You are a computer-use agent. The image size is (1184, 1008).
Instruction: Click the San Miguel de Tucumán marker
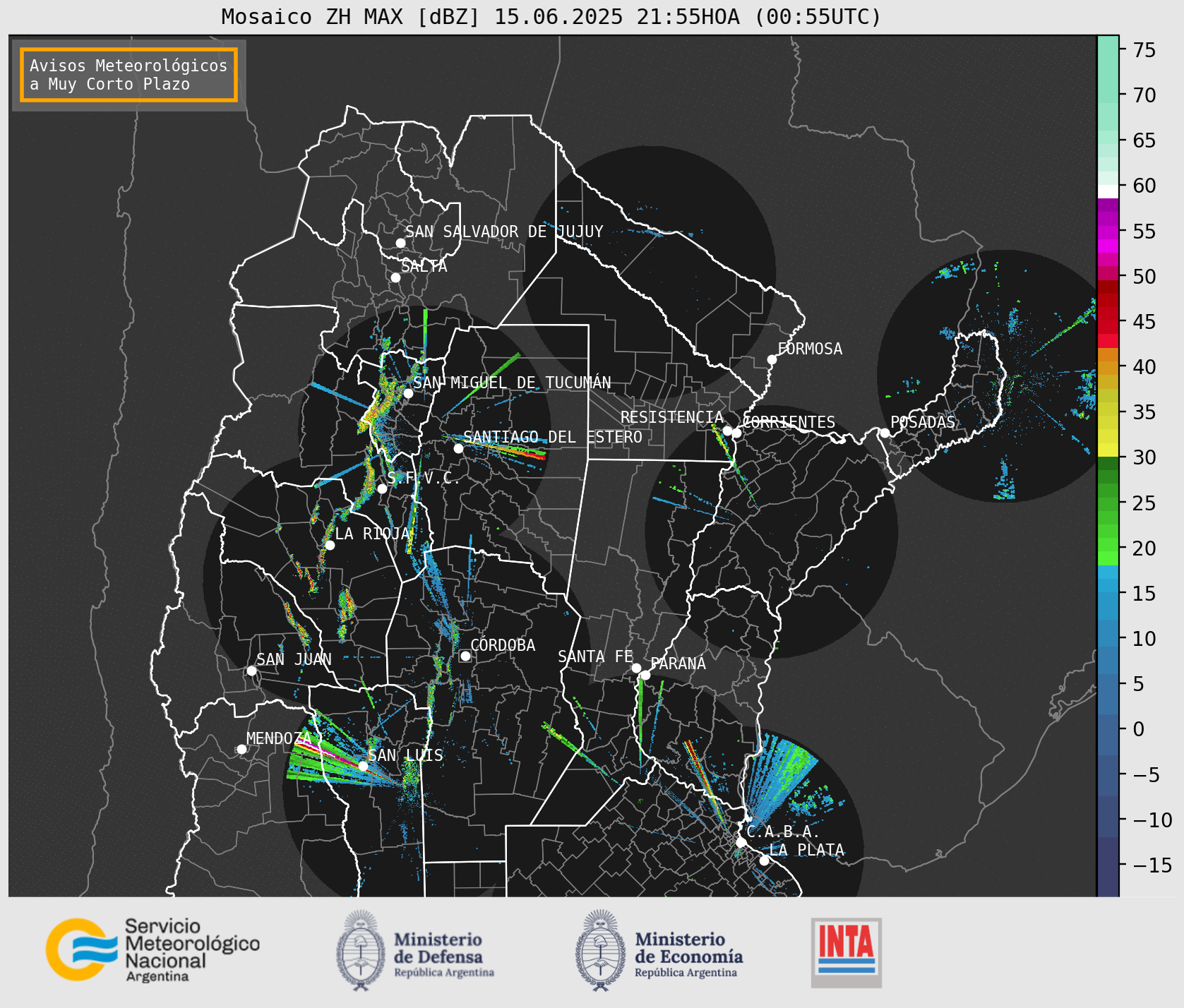(x=407, y=393)
